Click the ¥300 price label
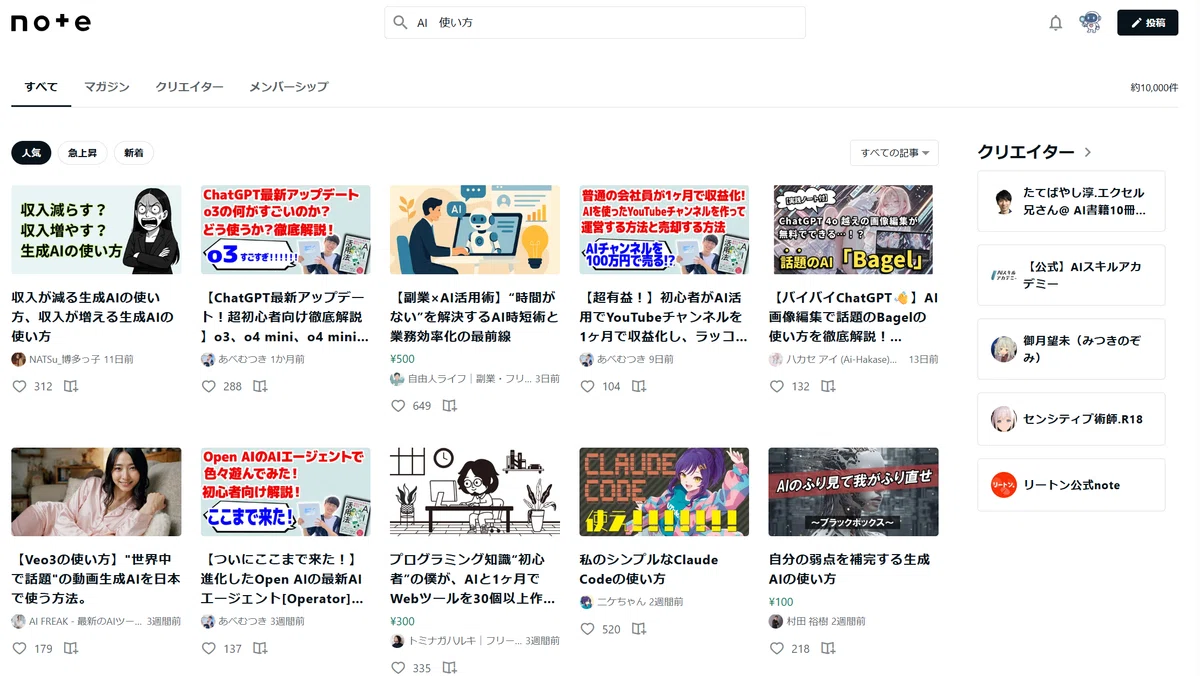The width and height of the screenshot is (1200, 676). pos(402,621)
